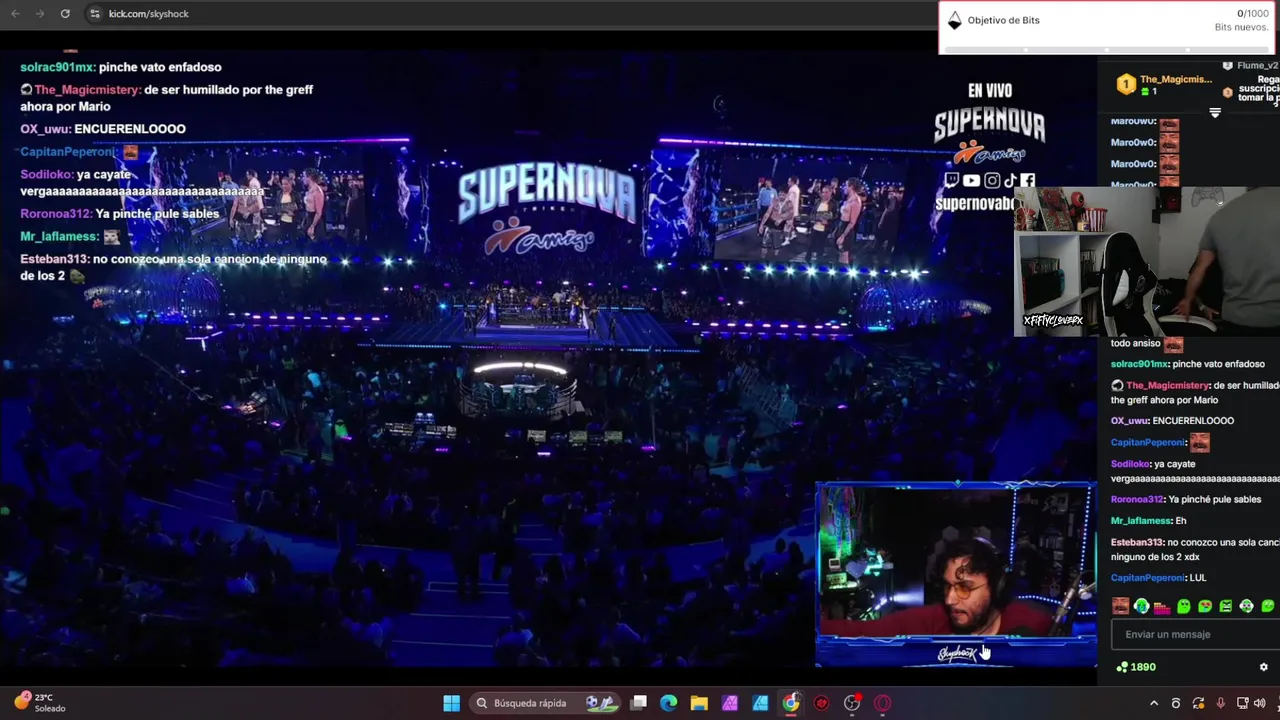
Task: Pick the green heart-eyes emote
Action: 1205,606
